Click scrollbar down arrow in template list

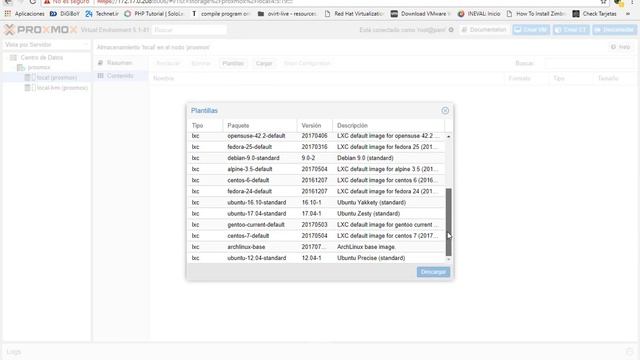(x=449, y=259)
